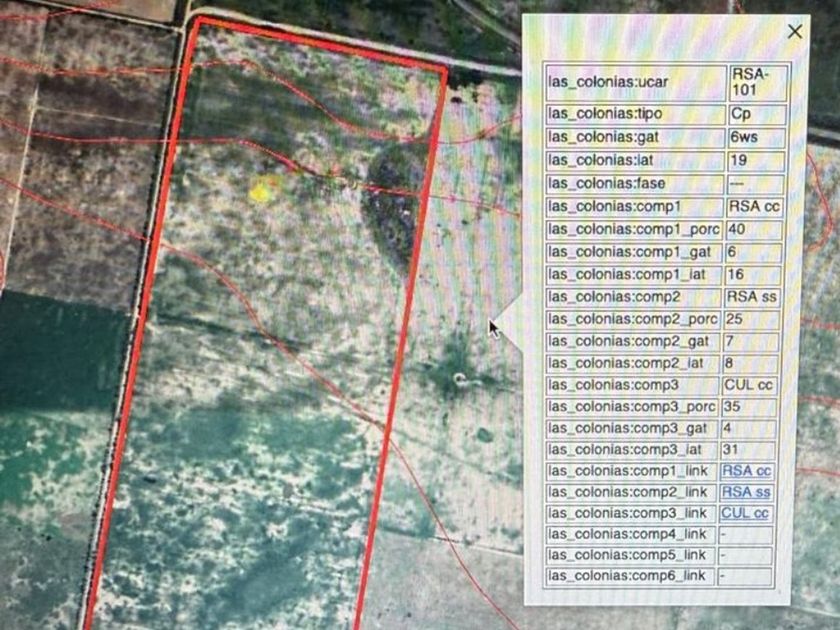Select the las_colonias:comp3_porc label
Image resolution: width=840 pixels, height=630 pixels.
click(x=631, y=407)
